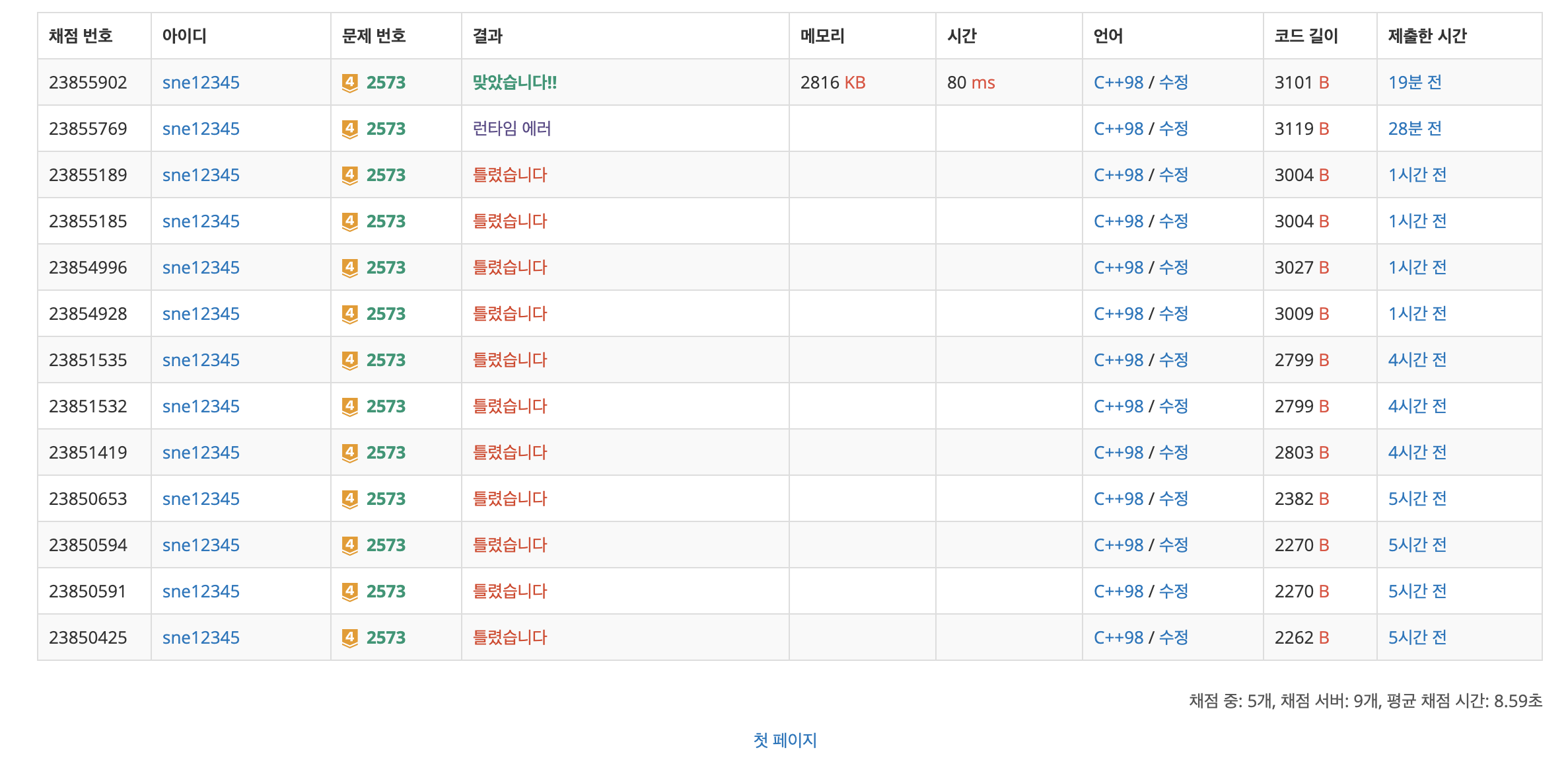The image size is (1568, 760).
Task: Click gold tier icon in submission 23855902 row
Action: tap(349, 83)
